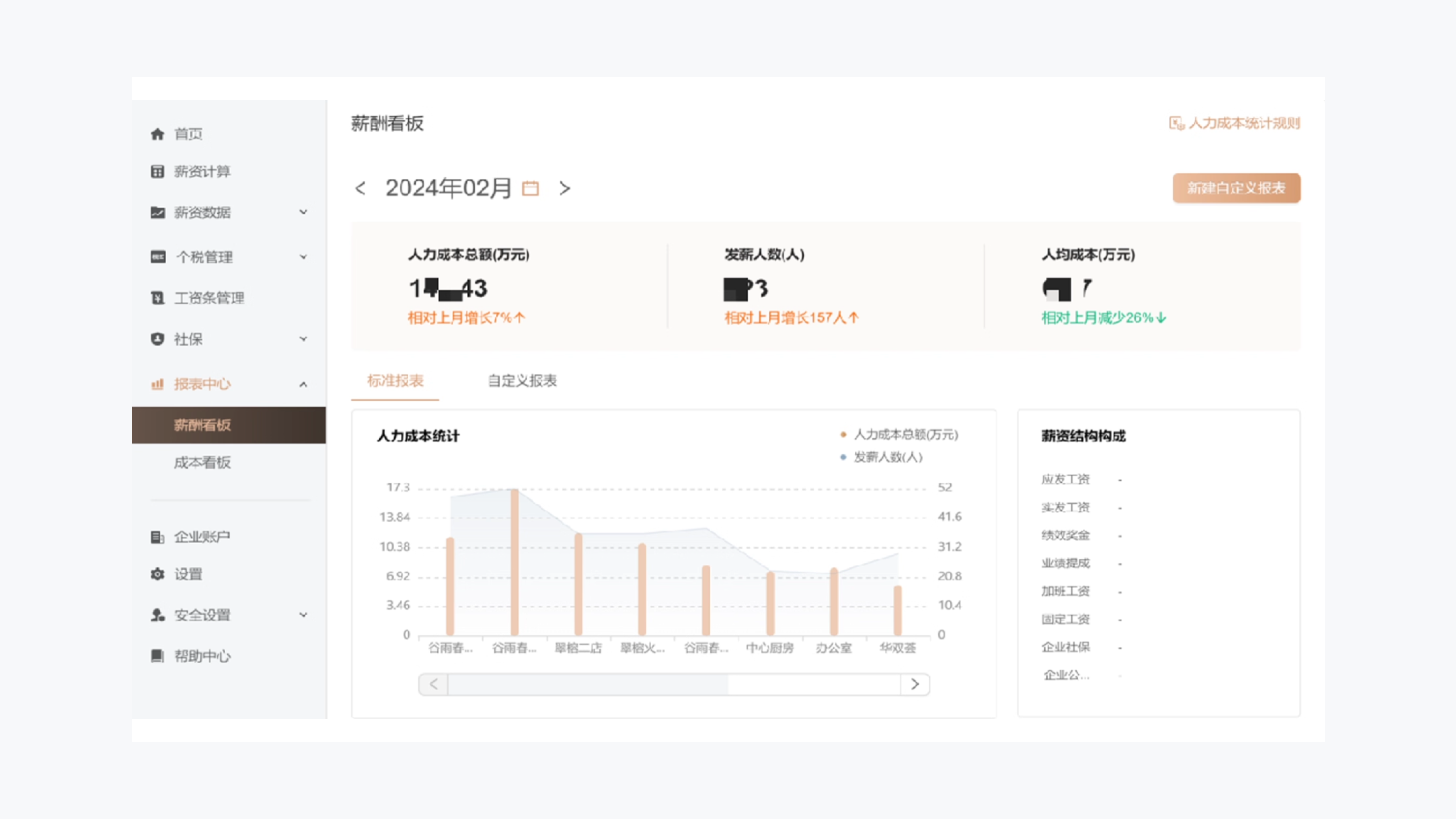
Task: Click the building icon beside 企业账户
Action: tap(157, 537)
